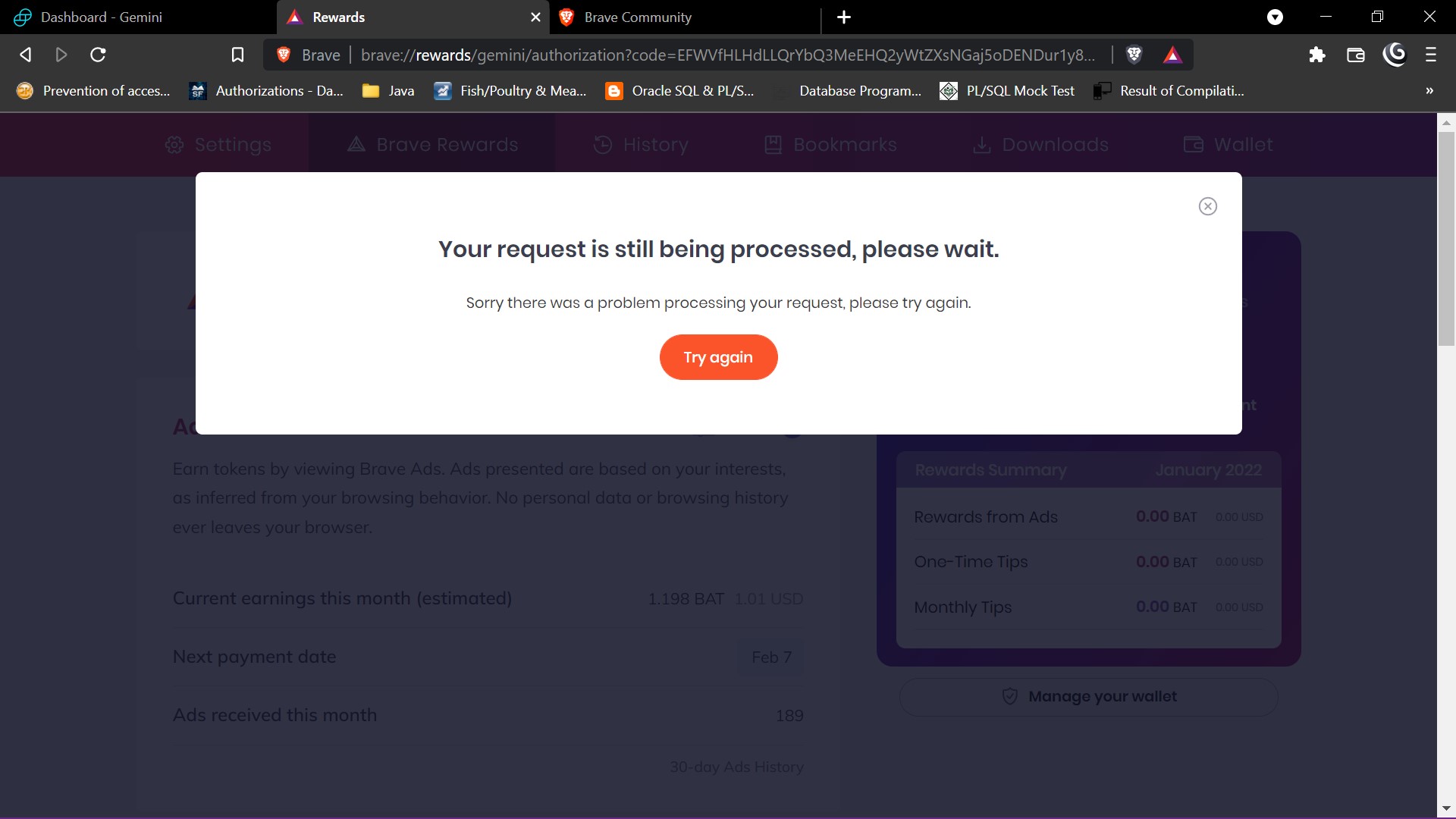Click the Settings panel icon
This screenshot has width=1456, height=819.
(x=174, y=144)
